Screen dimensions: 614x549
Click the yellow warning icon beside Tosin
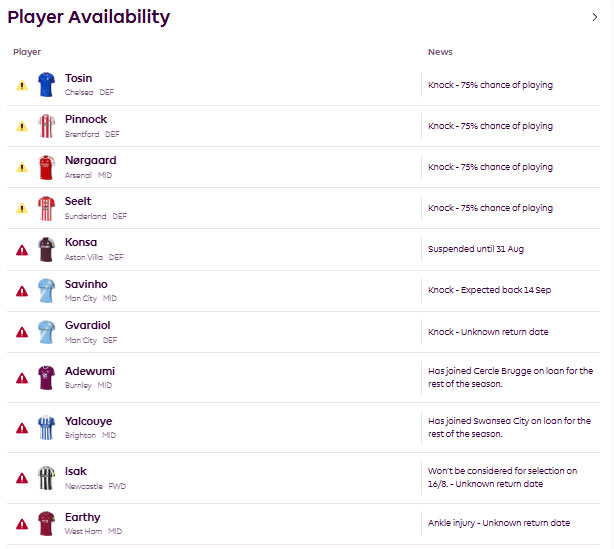22,85
